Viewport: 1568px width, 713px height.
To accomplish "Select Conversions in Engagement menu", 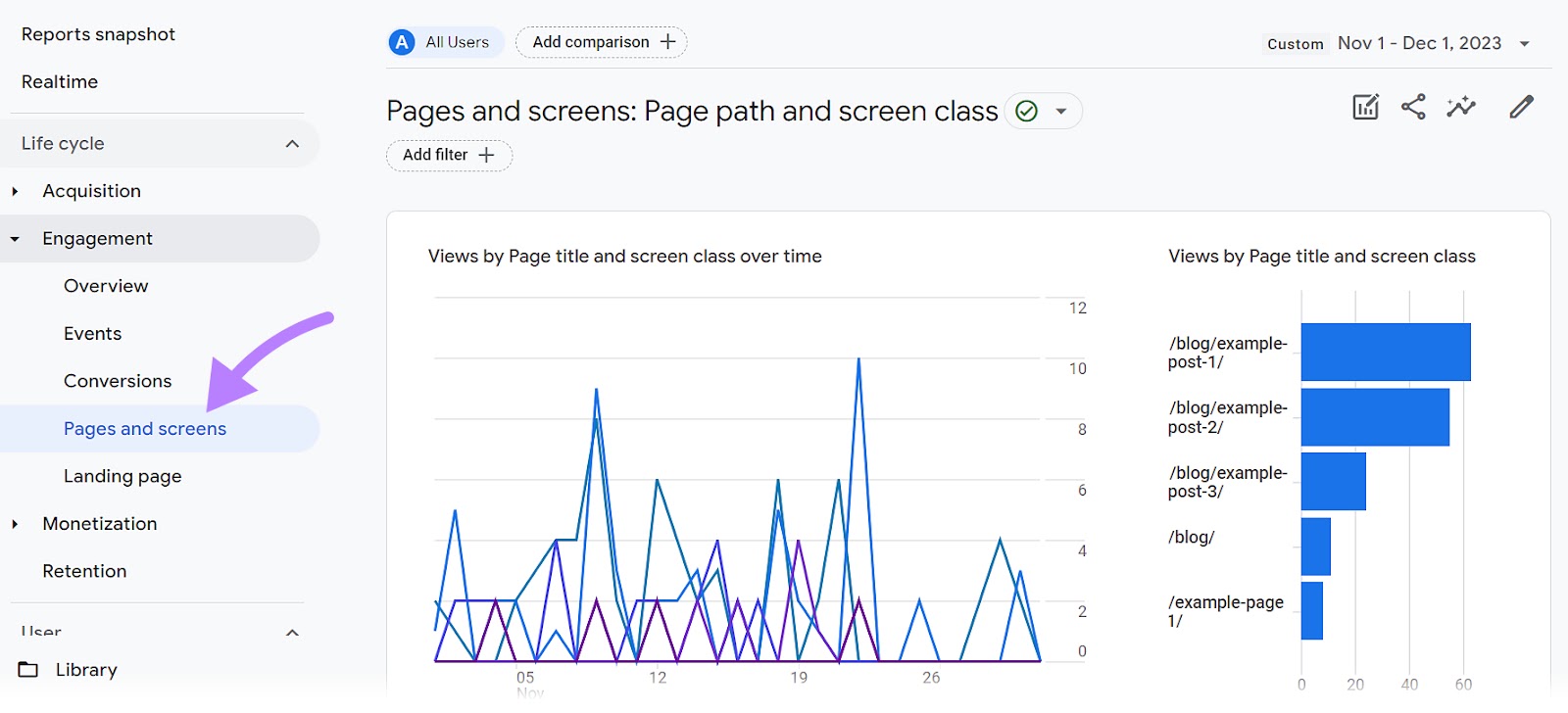I will point(118,381).
